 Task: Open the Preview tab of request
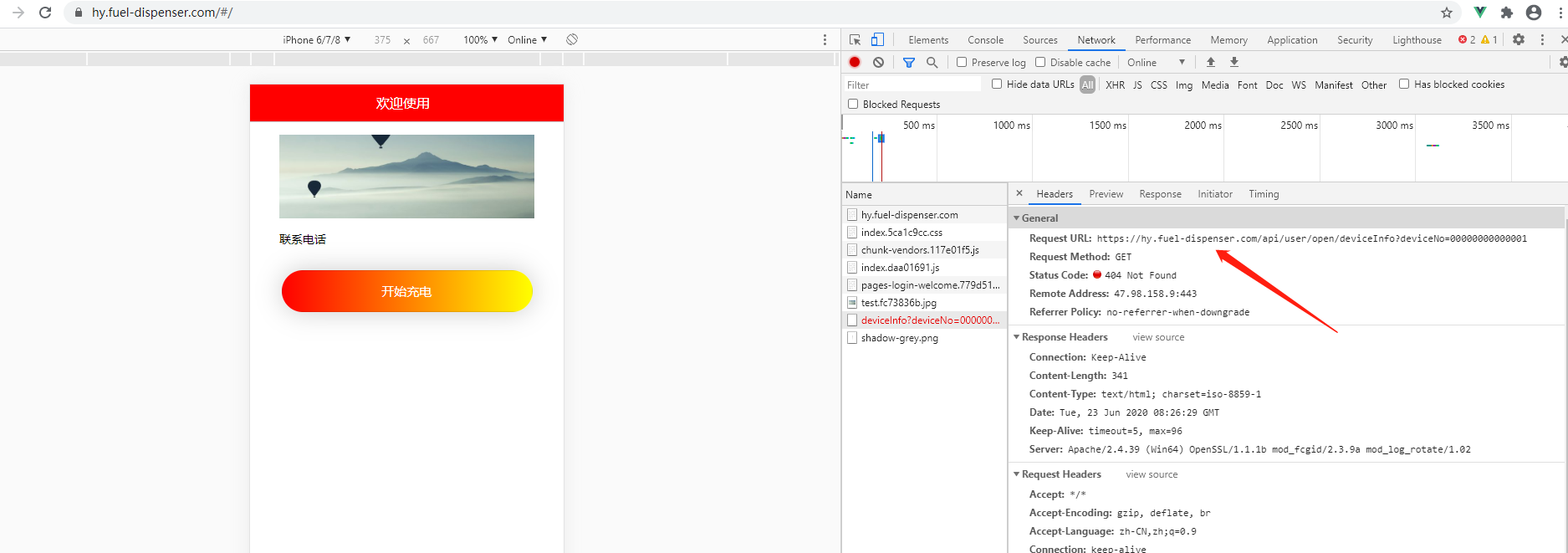pyautogui.click(x=1106, y=193)
